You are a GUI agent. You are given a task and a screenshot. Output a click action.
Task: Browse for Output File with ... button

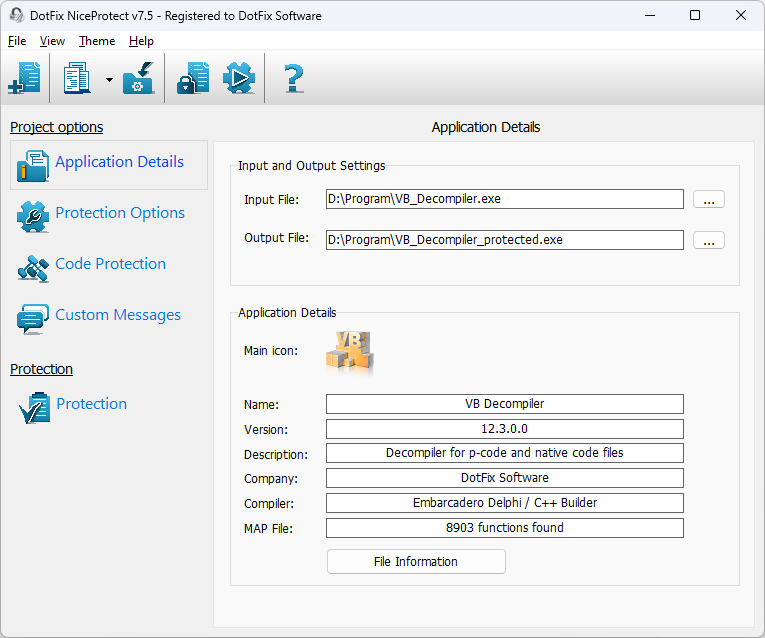click(709, 240)
